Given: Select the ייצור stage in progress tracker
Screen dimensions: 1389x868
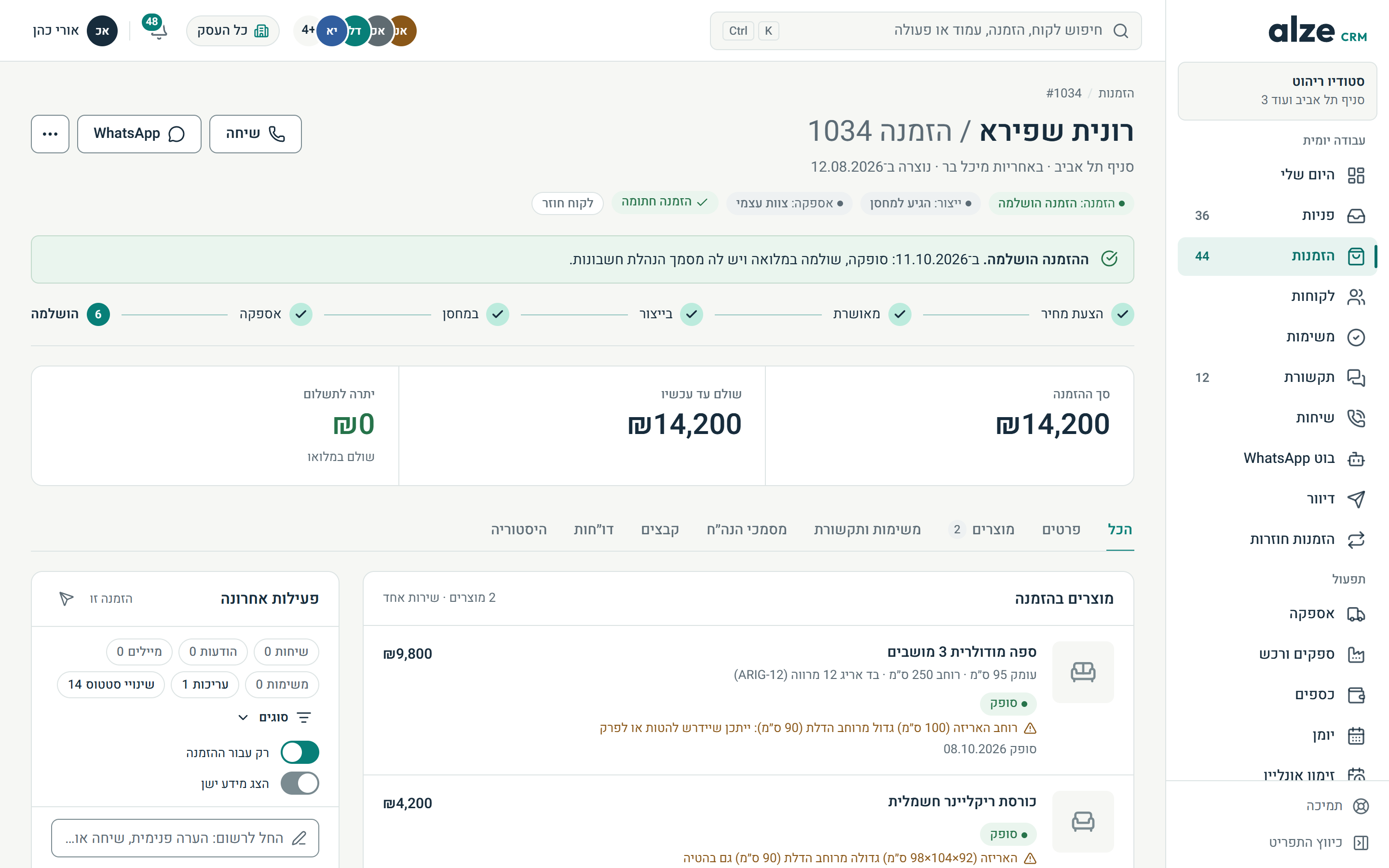Looking at the screenshot, I should (670, 314).
